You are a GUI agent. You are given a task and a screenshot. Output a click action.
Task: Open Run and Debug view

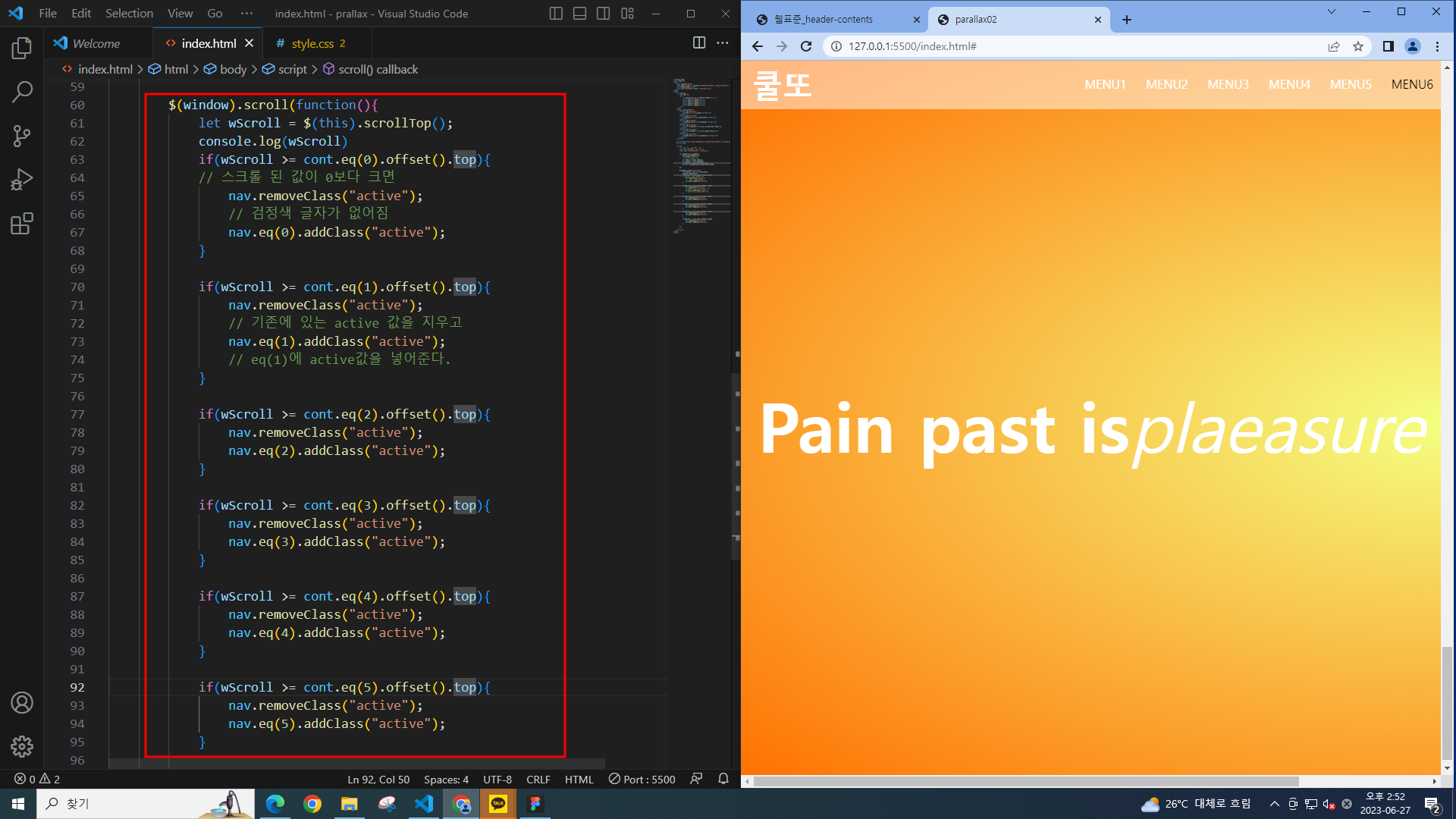click(x=22, y=180)
